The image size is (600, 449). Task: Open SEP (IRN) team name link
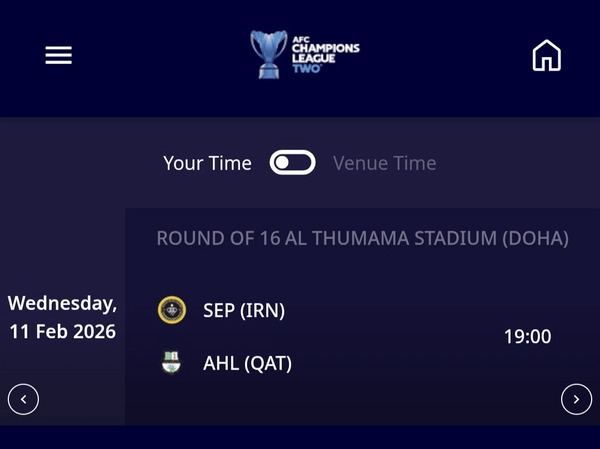tap(244, 311)
